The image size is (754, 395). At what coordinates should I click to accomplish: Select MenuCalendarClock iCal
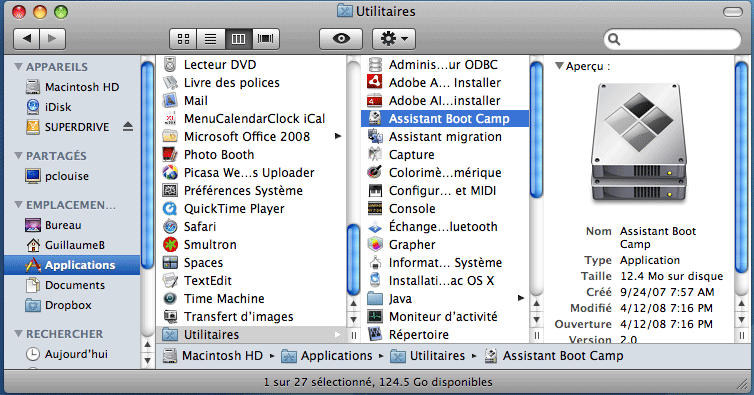click(x=251, y=118)
